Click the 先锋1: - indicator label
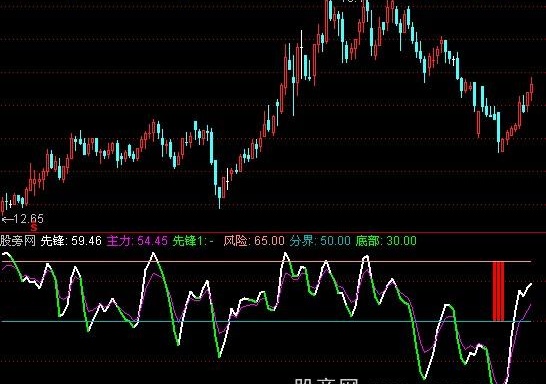Viewport: 546px width, 384px height. [193, 241]
